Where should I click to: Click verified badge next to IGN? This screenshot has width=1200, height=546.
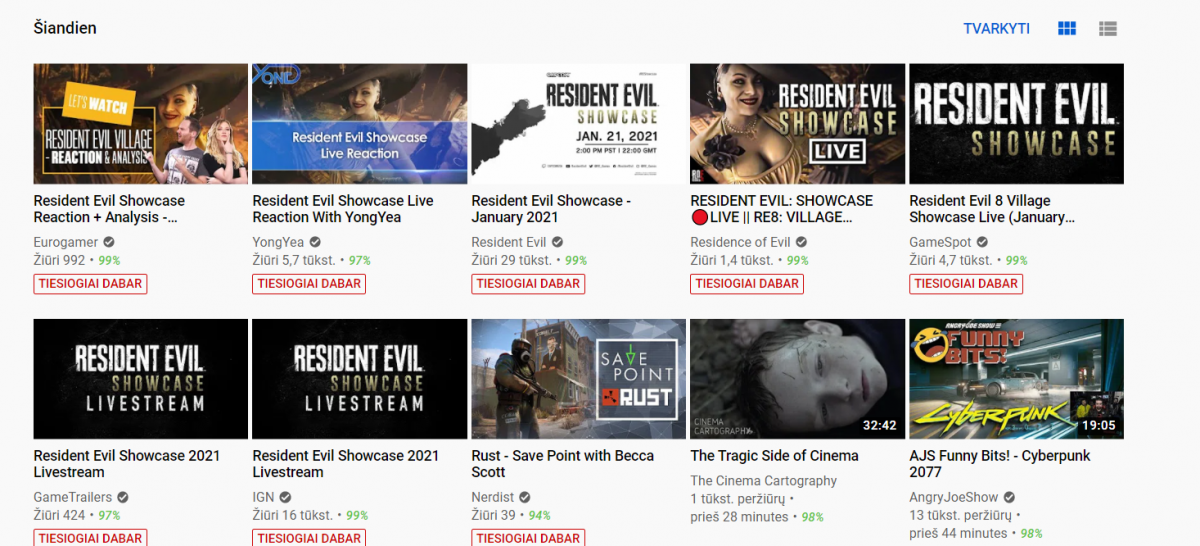point(285,497)
